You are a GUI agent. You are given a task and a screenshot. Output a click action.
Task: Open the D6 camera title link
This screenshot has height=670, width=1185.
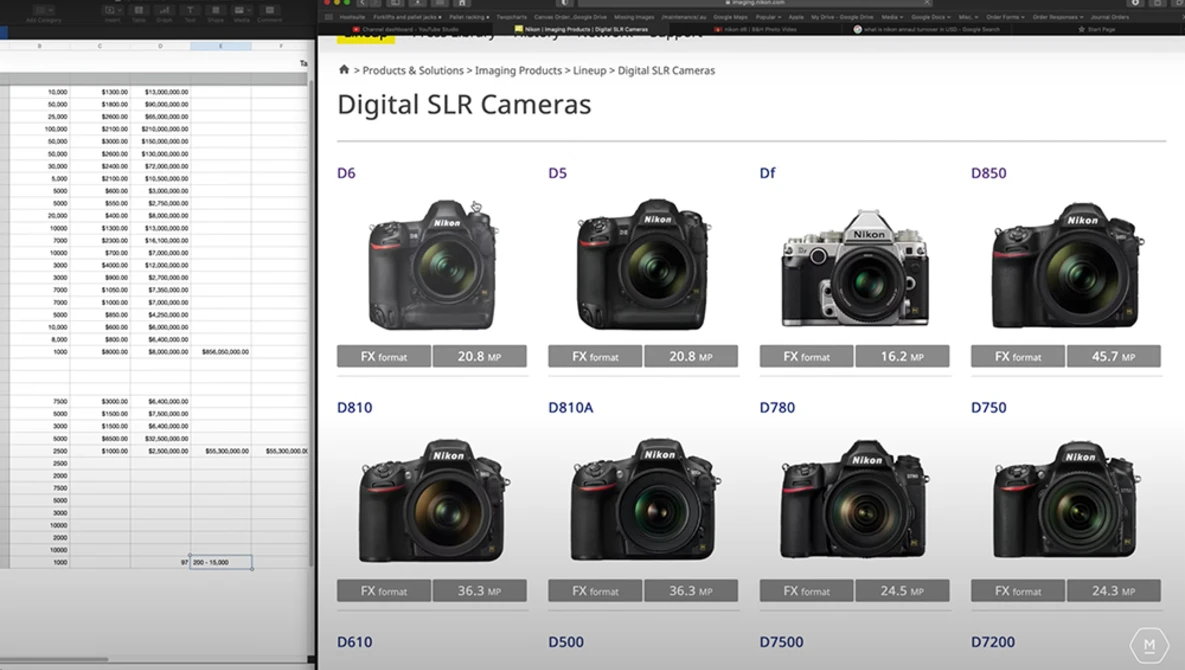click(346, 173)
